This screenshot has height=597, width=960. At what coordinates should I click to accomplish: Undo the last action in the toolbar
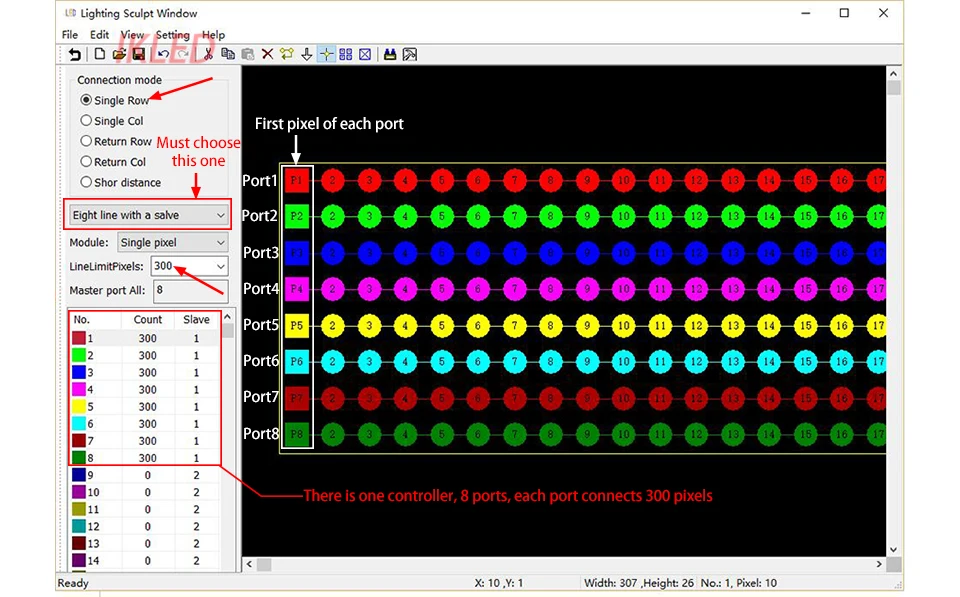(163, 54)
